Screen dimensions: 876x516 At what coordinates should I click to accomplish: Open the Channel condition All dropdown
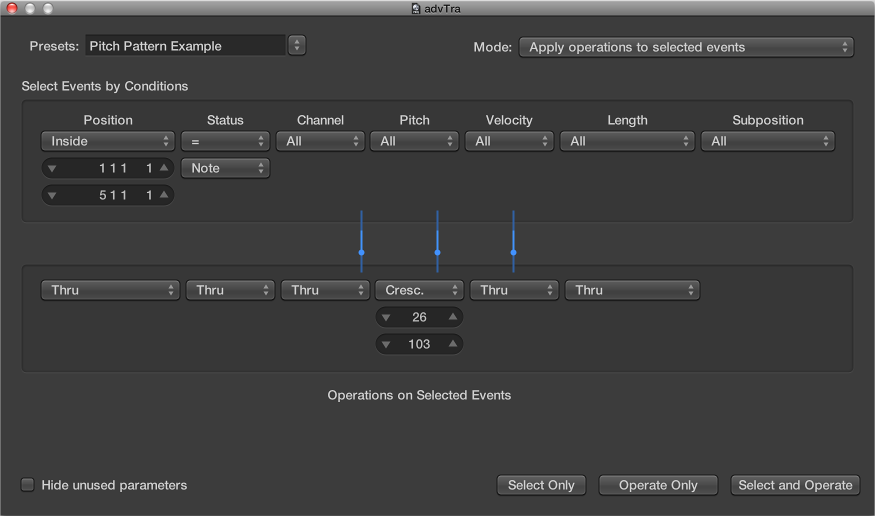(320, 141)
